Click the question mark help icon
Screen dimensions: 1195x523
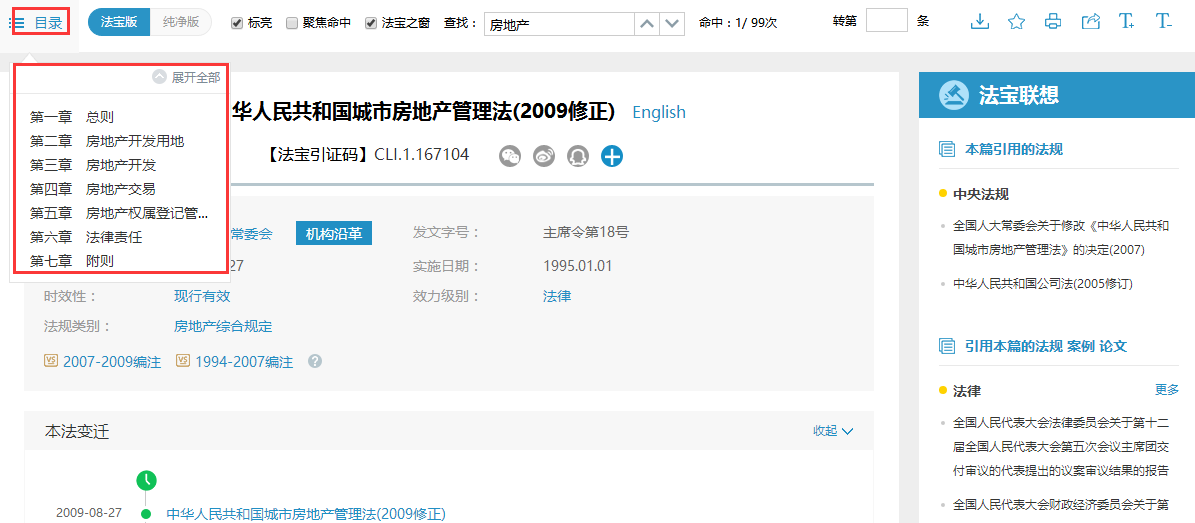[316, 361]
